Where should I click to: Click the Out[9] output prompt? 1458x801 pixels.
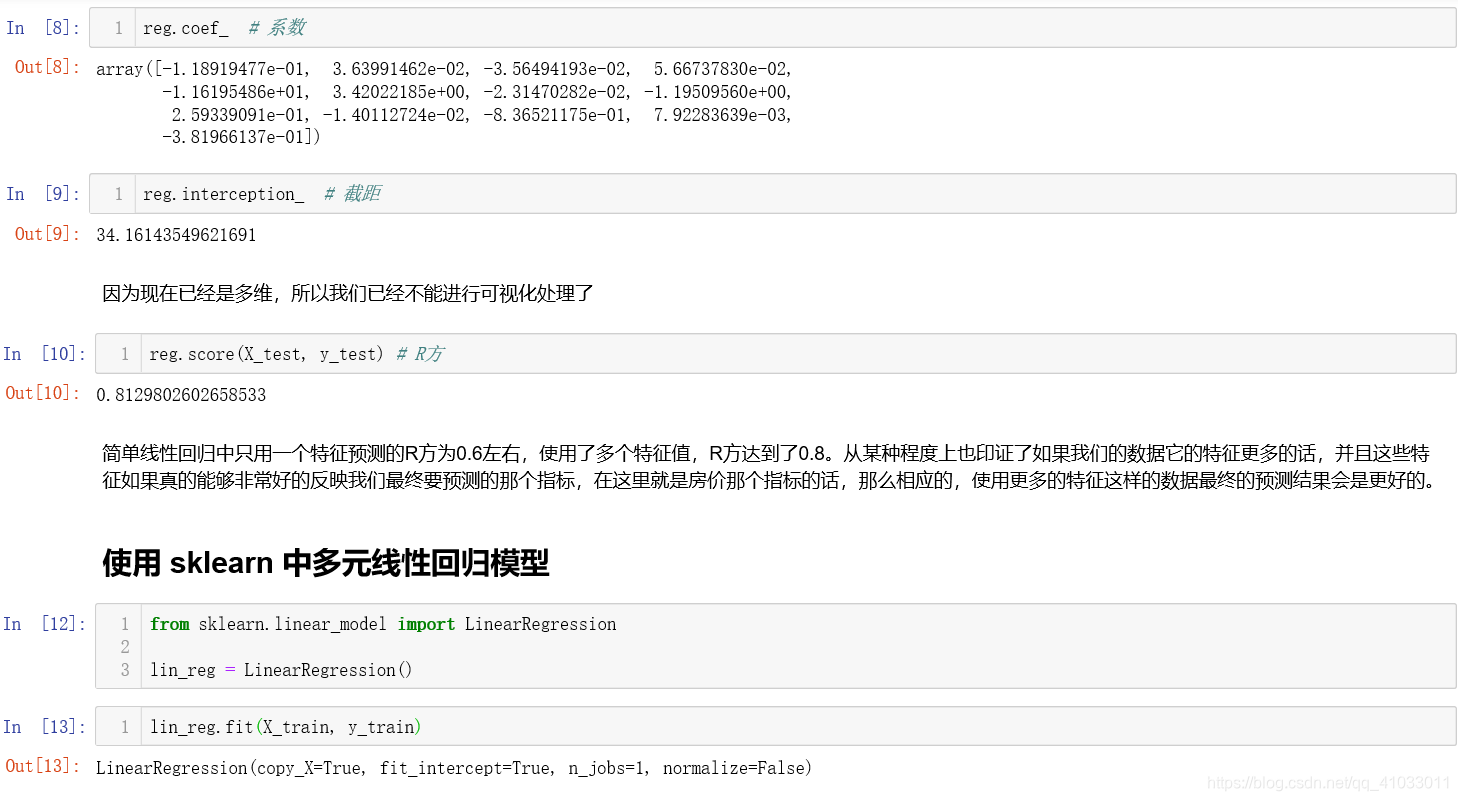(47, 234)
